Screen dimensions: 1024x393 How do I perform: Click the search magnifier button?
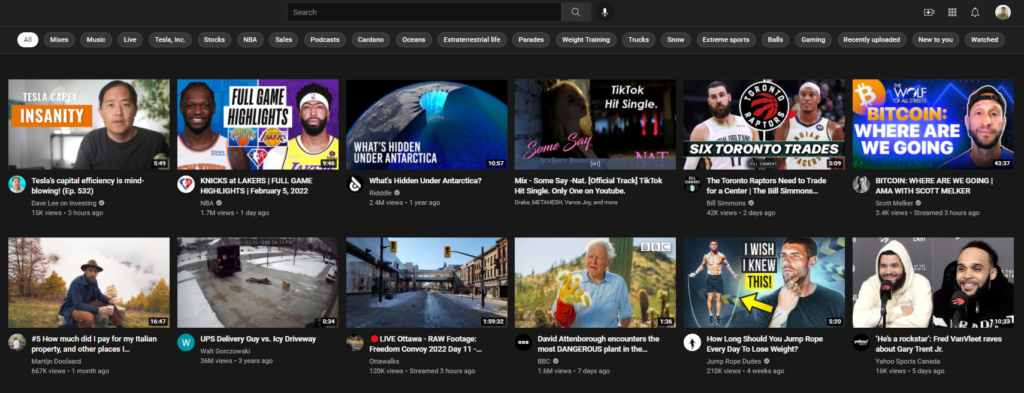click(x=575, y=12)
